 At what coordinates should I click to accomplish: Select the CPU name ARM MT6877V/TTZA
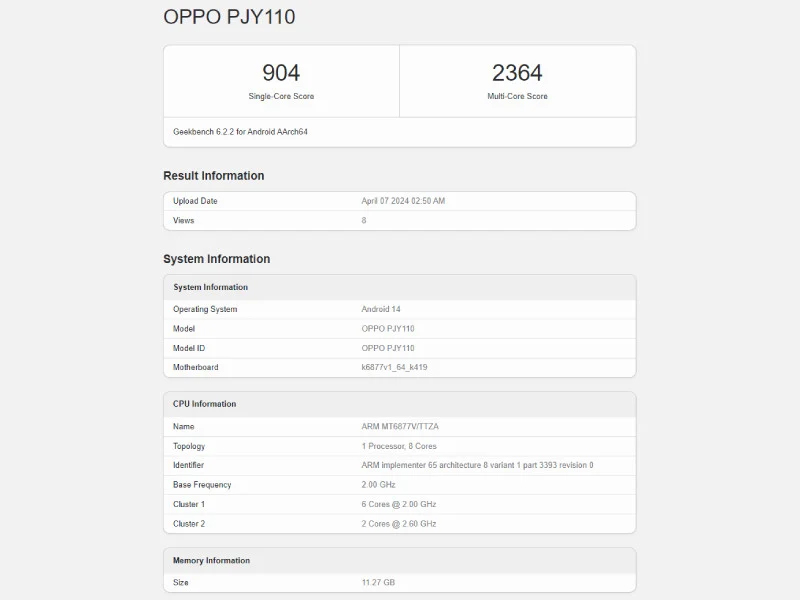pos(400,426)
